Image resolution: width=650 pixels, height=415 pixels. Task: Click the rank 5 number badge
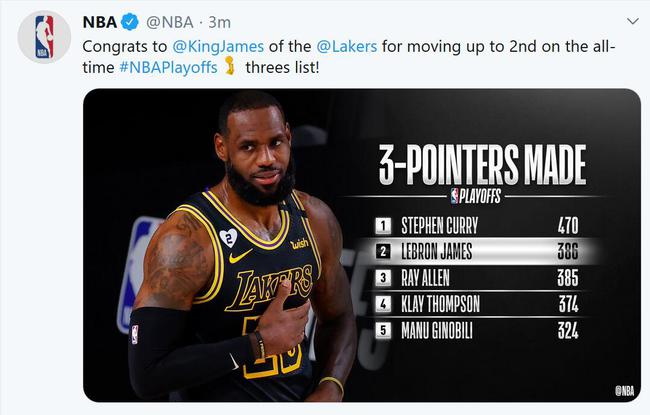pos(383,332)
